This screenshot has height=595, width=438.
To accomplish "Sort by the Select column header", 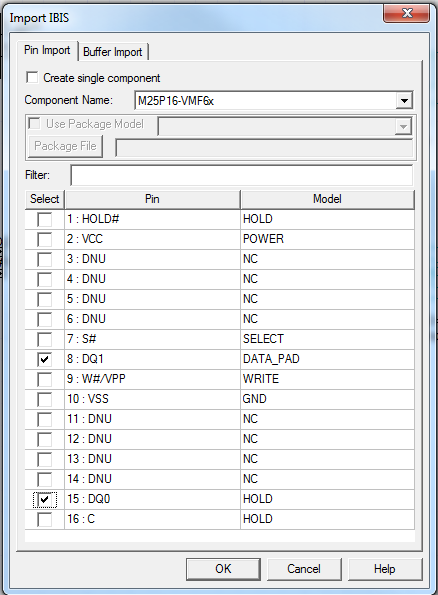I will (x=45, y=199).
